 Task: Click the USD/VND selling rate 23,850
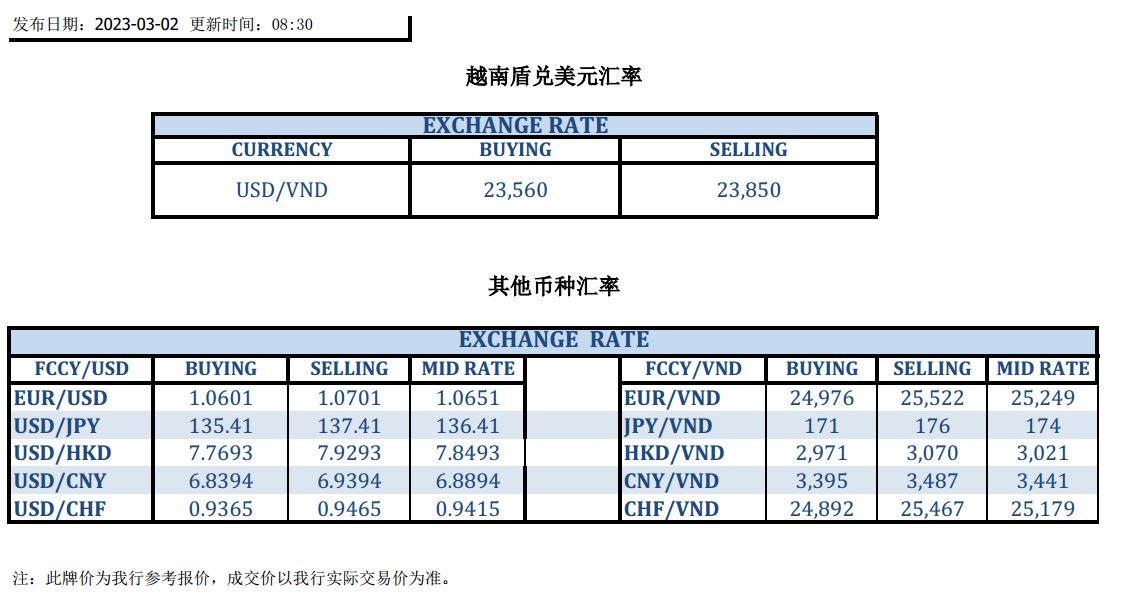(x=748, y=190)
